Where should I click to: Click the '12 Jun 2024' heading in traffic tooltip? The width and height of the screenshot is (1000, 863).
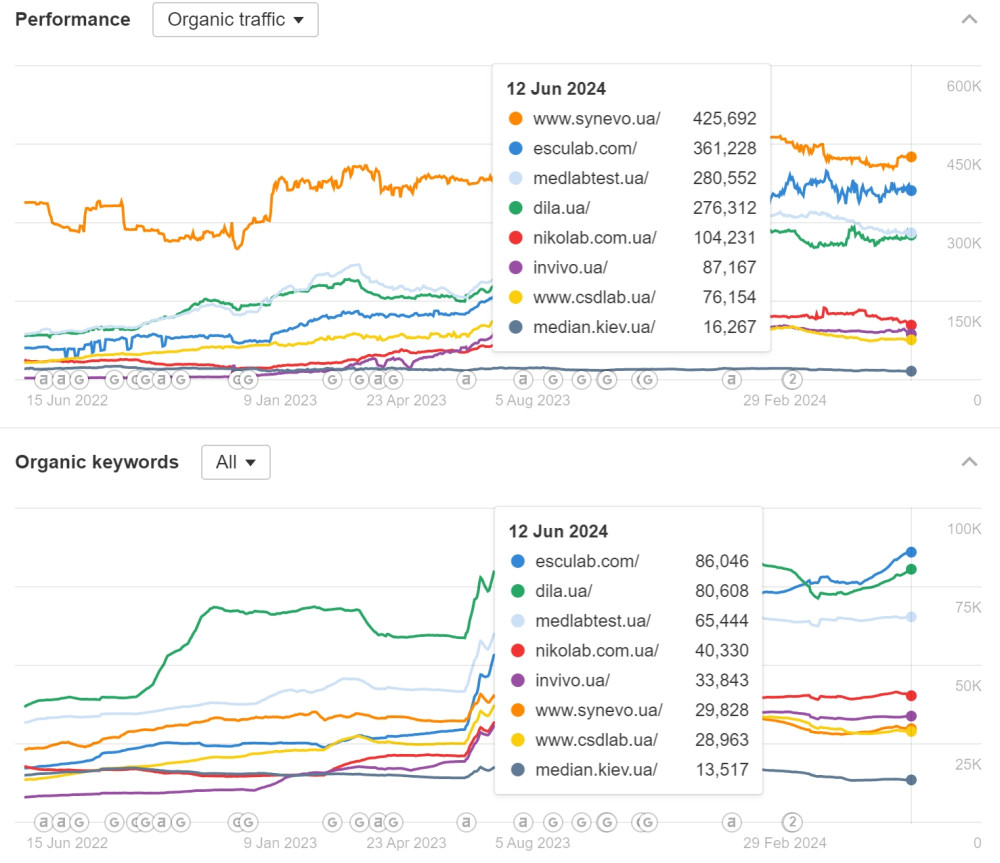tap(556, 89)
